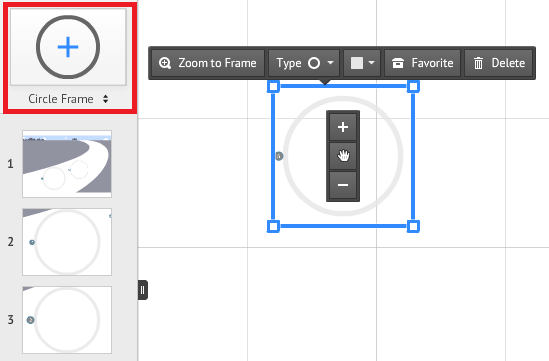Image resolution: width=549 pixels, height=361 pixels.
Task: Open the Circle Frame type selector arrows
Action: tap(105, 99)
